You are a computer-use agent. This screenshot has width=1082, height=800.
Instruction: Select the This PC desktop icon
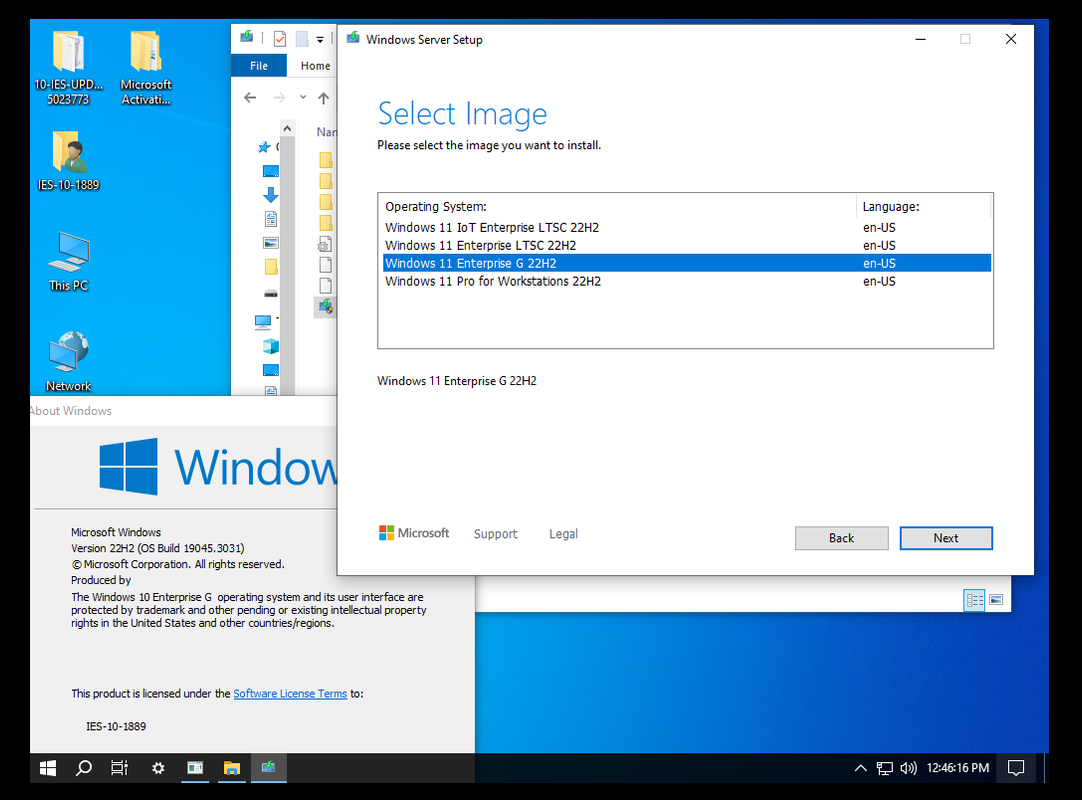coord(68,261)
